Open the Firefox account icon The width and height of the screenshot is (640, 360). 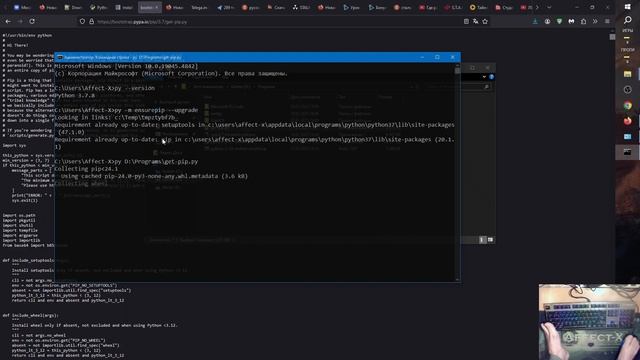[x=547, y=21]
